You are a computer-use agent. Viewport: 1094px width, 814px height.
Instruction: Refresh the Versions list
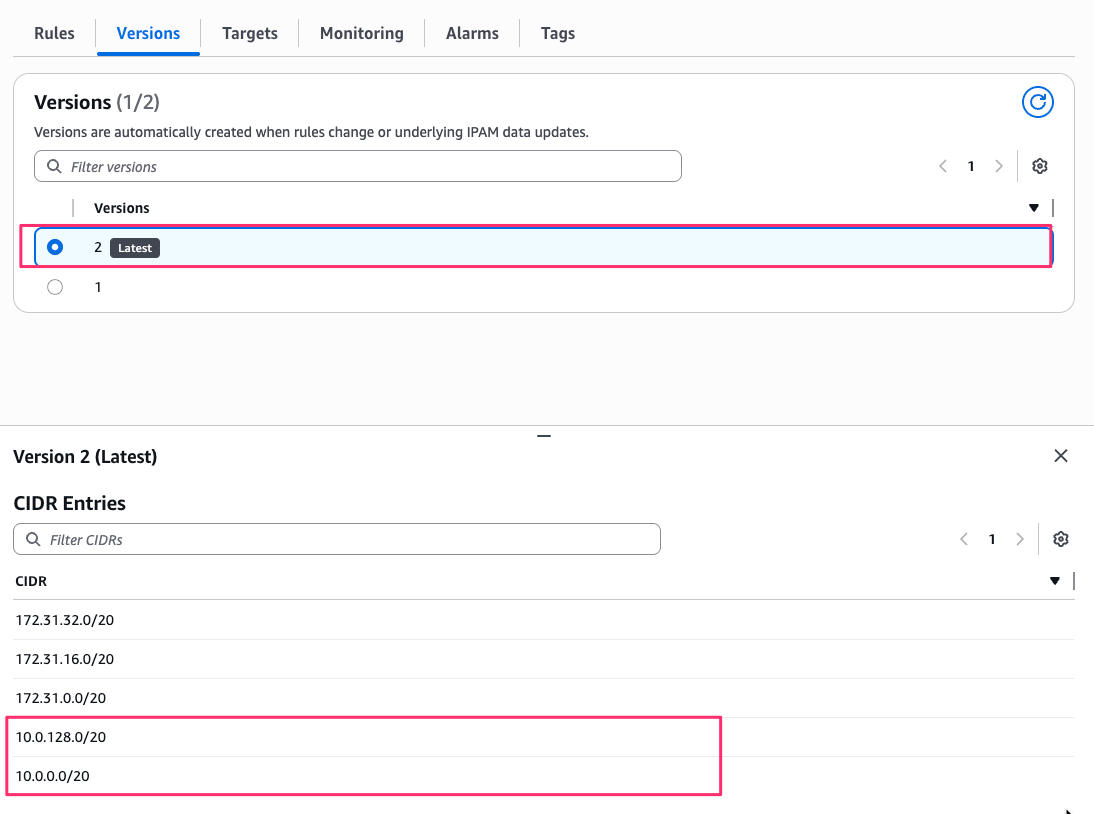point(1038,102)
